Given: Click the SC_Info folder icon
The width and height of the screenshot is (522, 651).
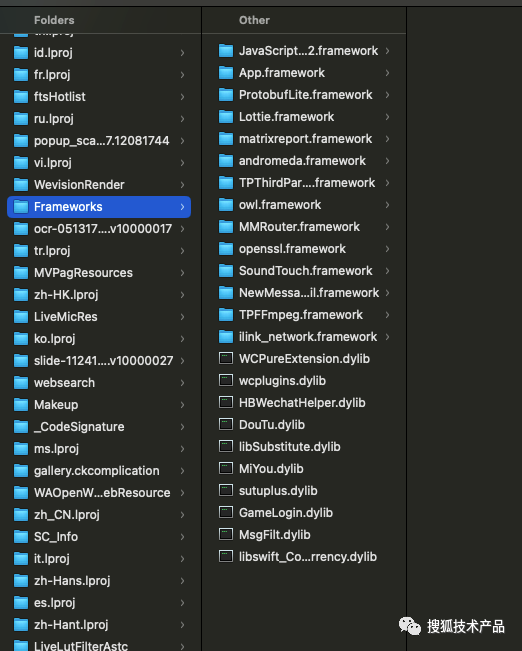Looking at the screenshot, I should point(21,536).
